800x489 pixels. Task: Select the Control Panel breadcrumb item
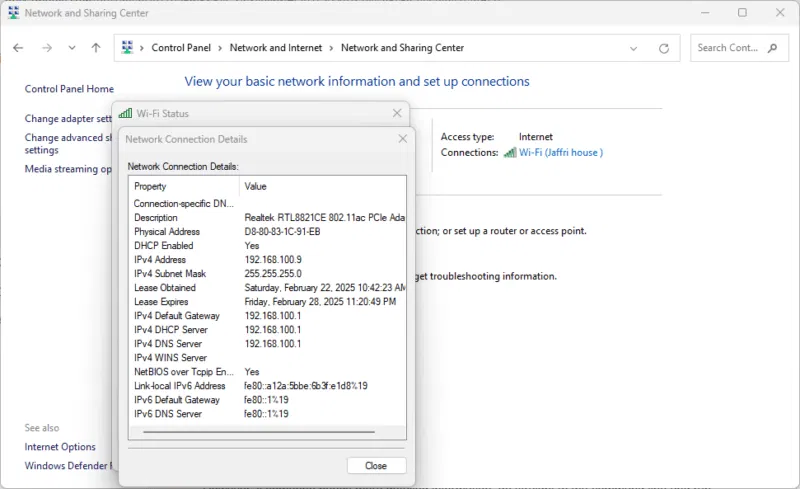(180, 48)
